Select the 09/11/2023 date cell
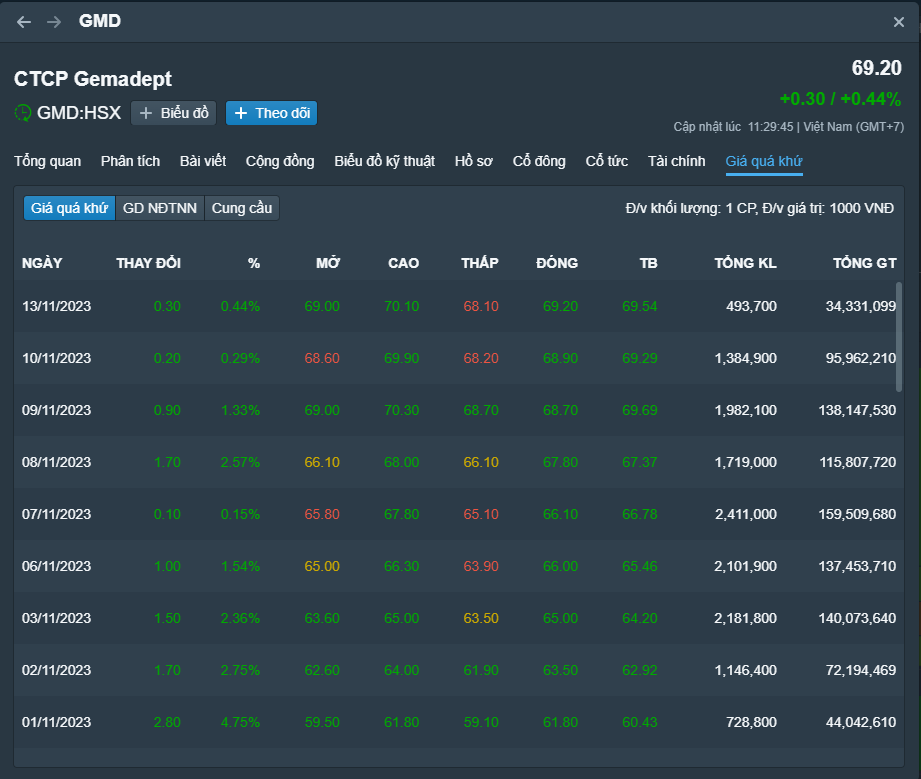The image size is (921, 779). [56, 410]
